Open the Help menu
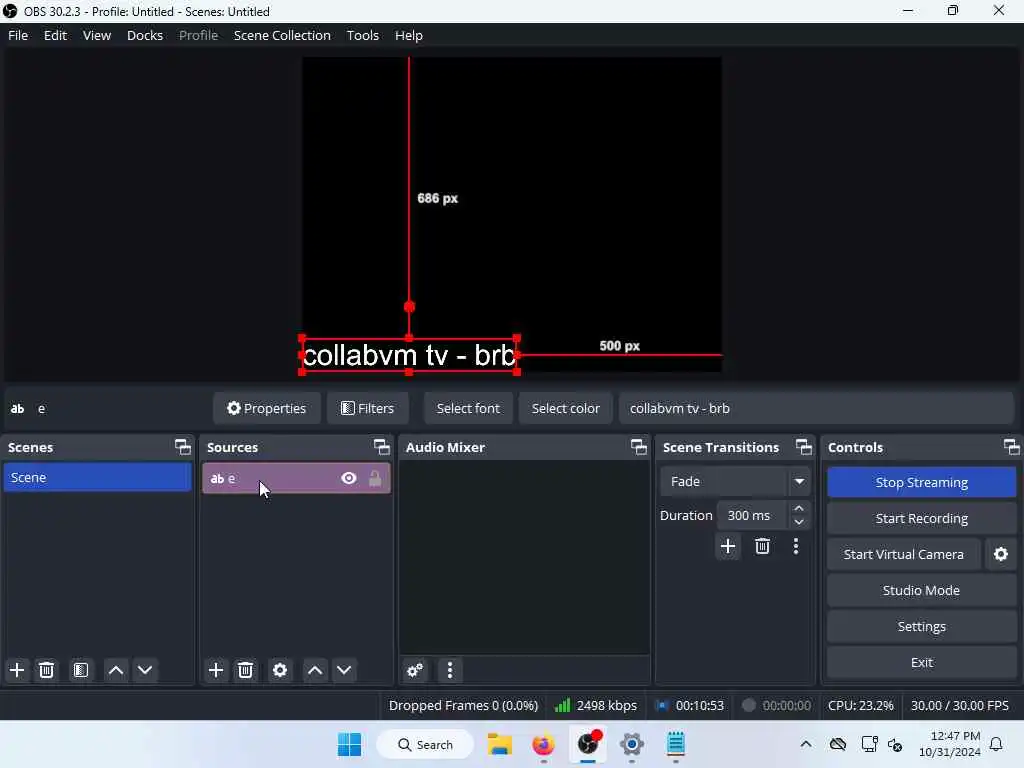This screenshot has height=768, width=1024. pos(409,35)
